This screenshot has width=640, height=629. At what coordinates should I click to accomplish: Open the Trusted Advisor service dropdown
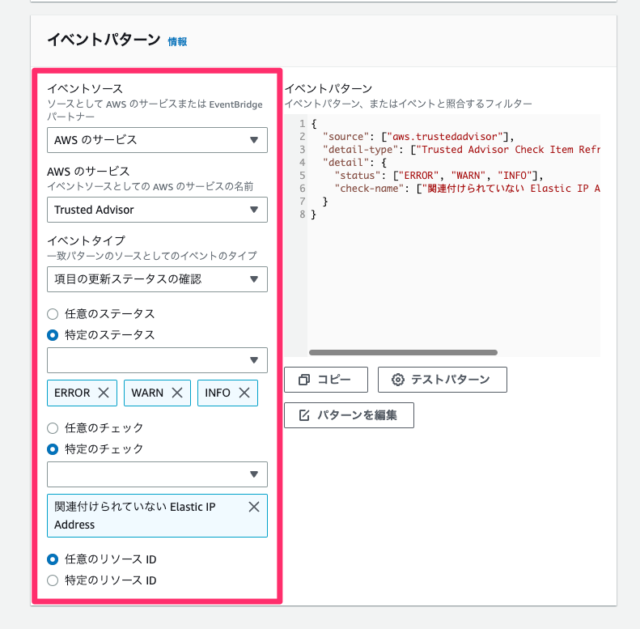[x=157, y=210]
